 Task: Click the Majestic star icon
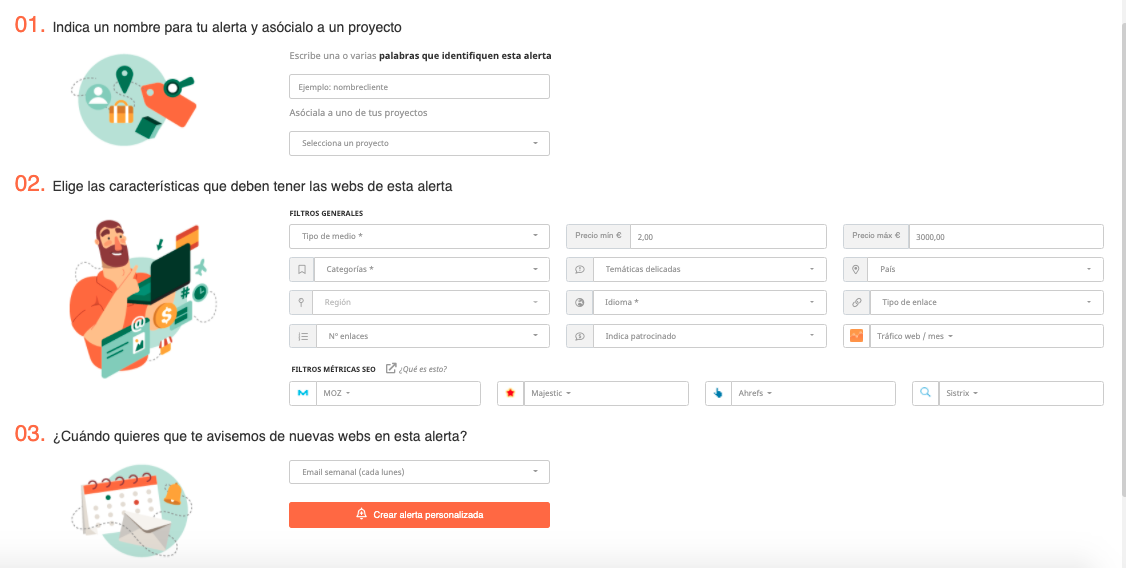pos(510,394)
